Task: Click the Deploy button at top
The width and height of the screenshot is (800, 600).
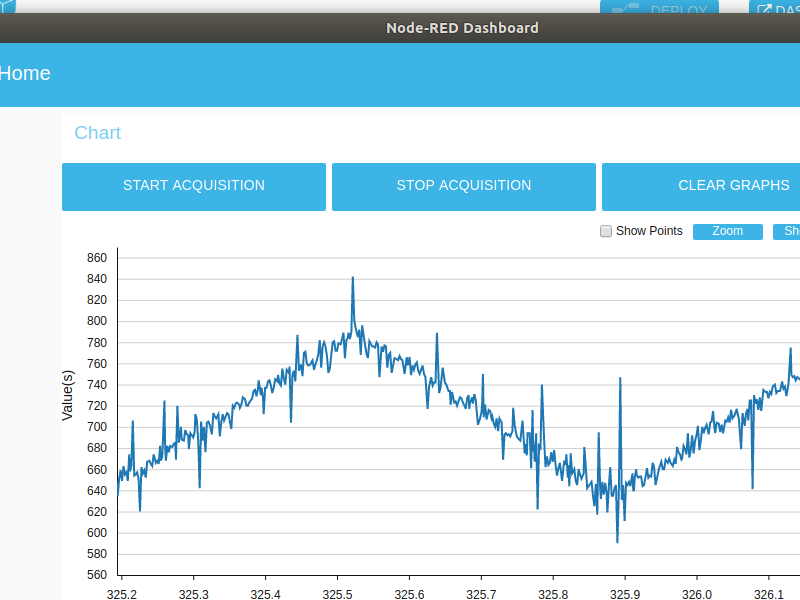Action: [x=659, y=7]
